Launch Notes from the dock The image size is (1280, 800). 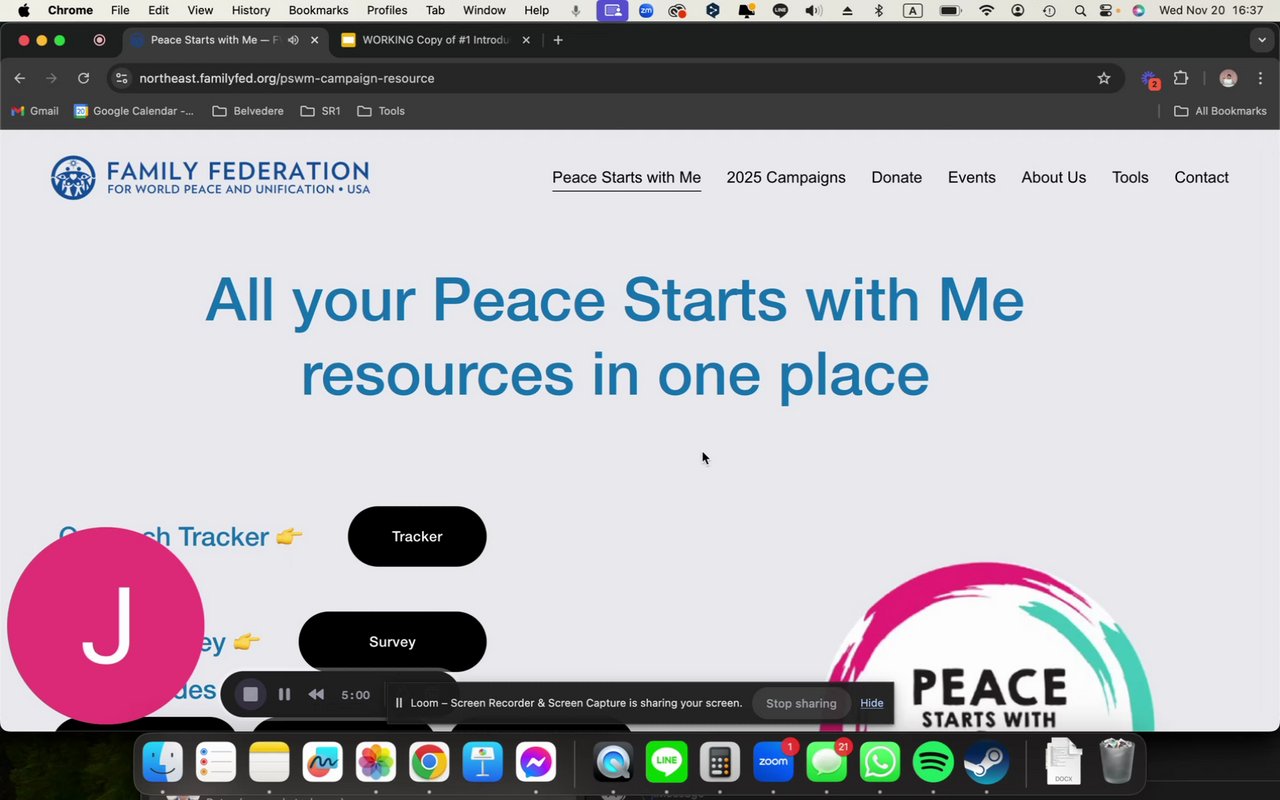pos(269,763)
